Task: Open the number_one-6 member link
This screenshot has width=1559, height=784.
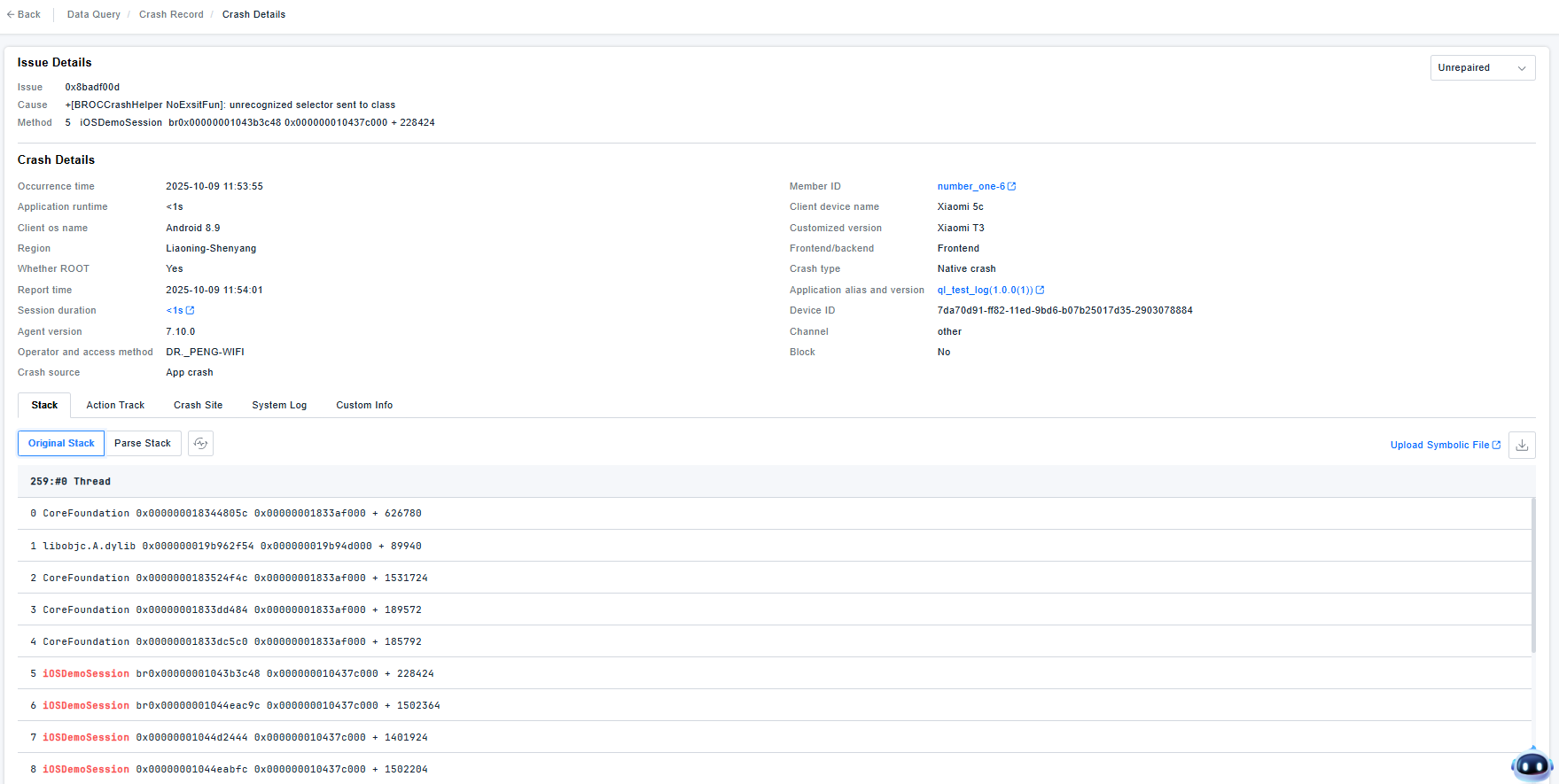Action: click(x=970, y=187)
